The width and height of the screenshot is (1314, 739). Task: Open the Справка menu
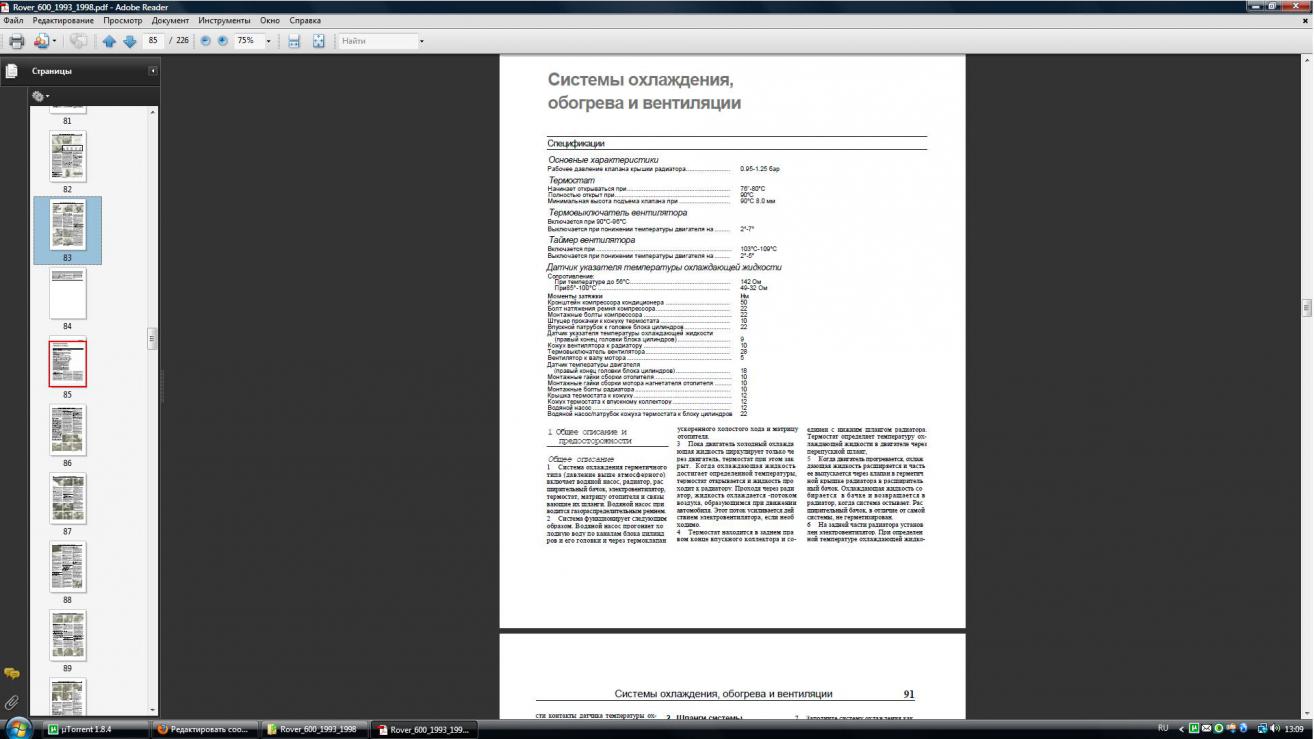coord(305,20)
